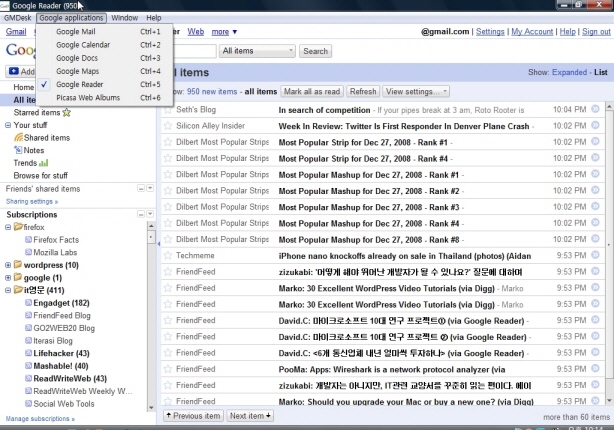Open Subscriptions options dropdown arrow
Image resolution: width=614 pixels, height=430 pixels.
coord(150,214)
